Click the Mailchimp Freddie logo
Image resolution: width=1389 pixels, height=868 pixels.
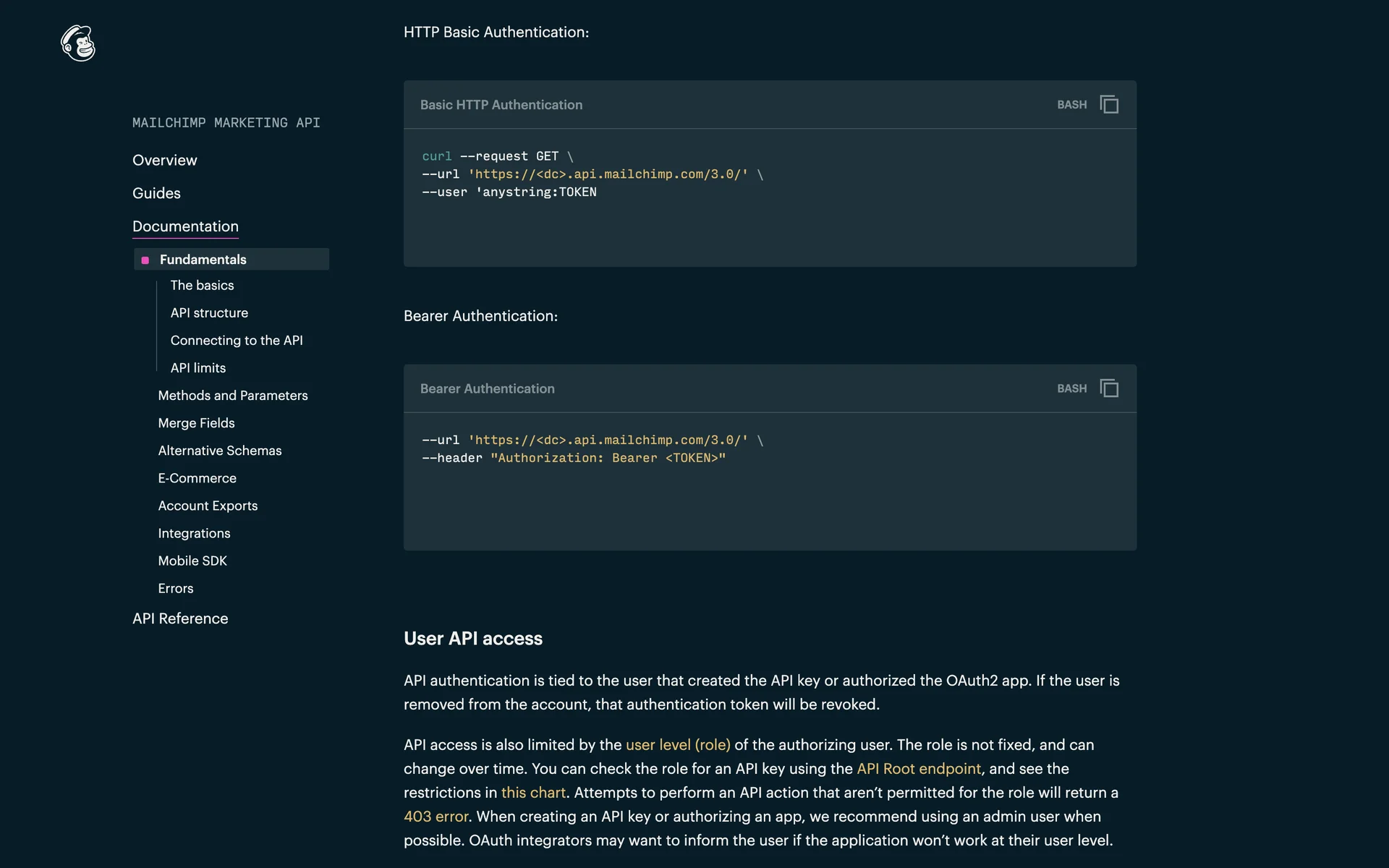pos(78,43)
